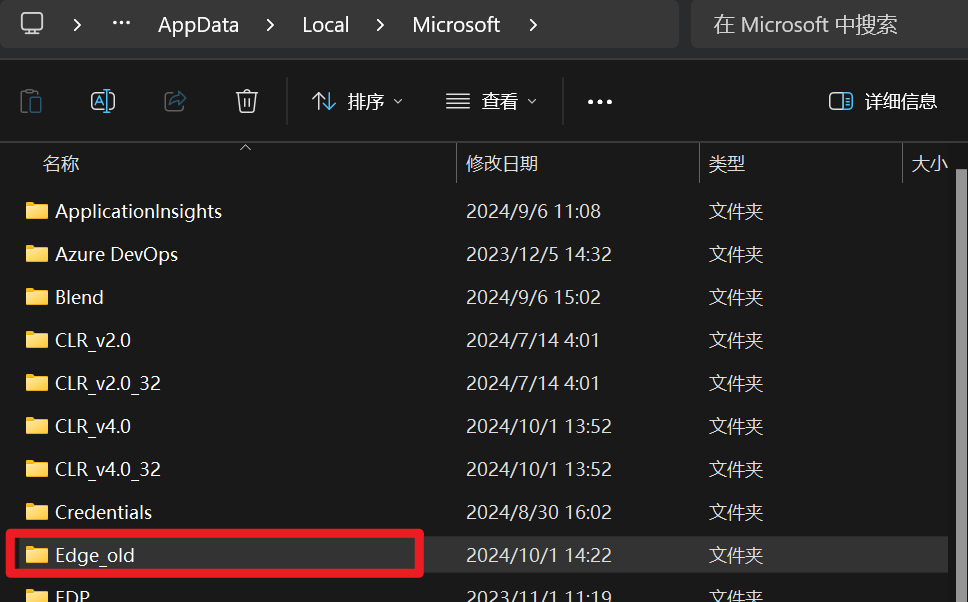
Task: Toggle the details pane button
Action: point(883,101)
